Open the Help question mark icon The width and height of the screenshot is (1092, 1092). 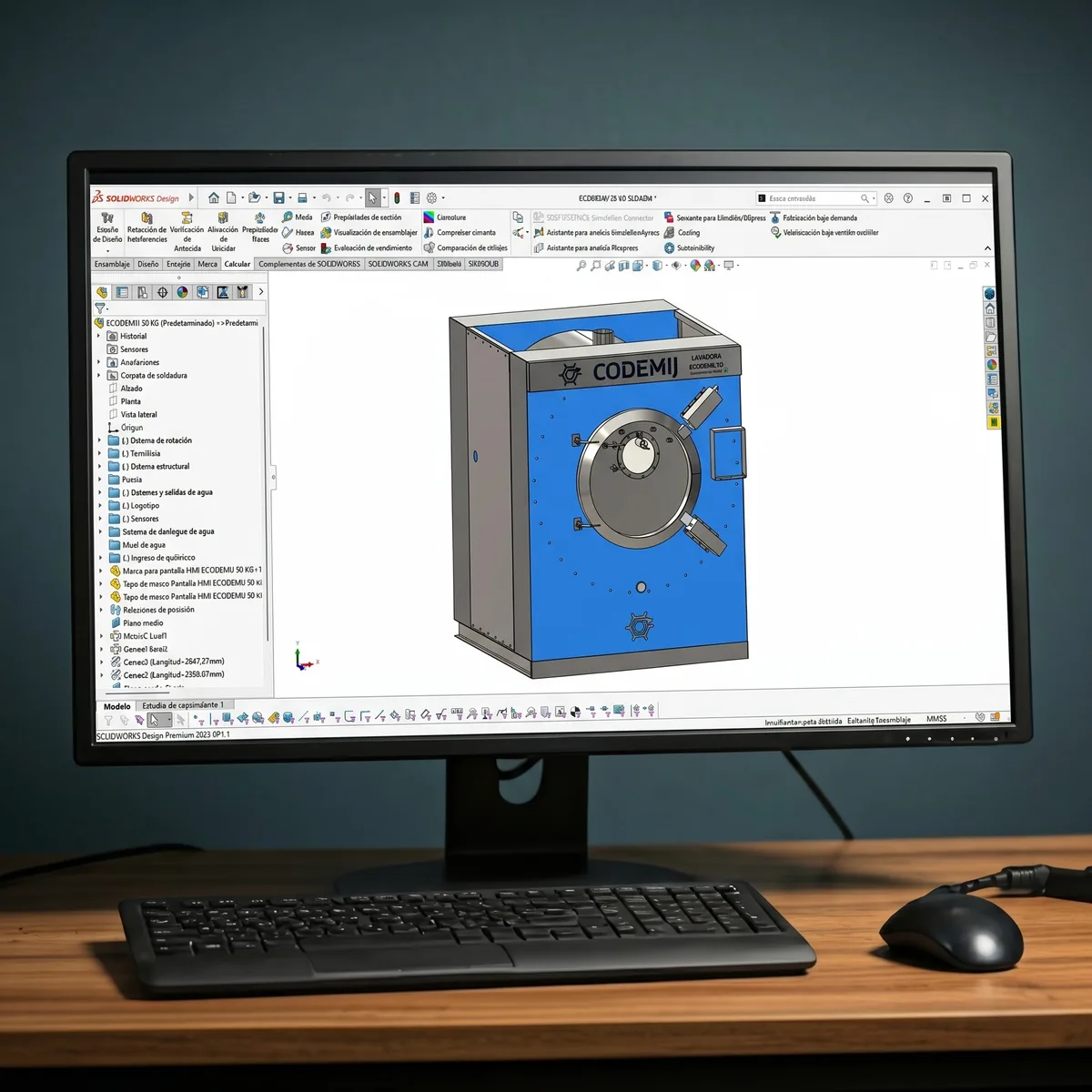pos(907,197)
